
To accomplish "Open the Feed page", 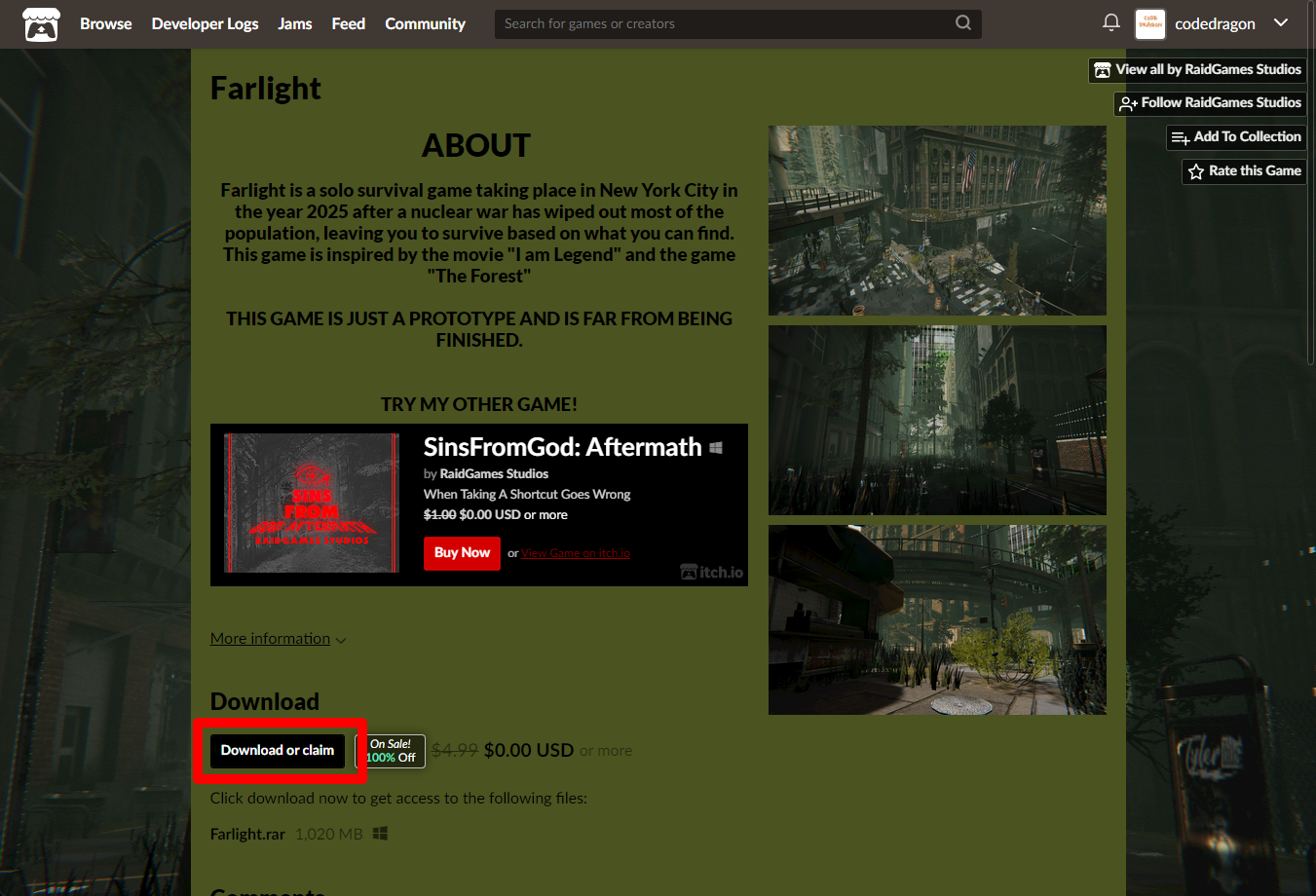I will pyautogui.click(x=349, y=23).
